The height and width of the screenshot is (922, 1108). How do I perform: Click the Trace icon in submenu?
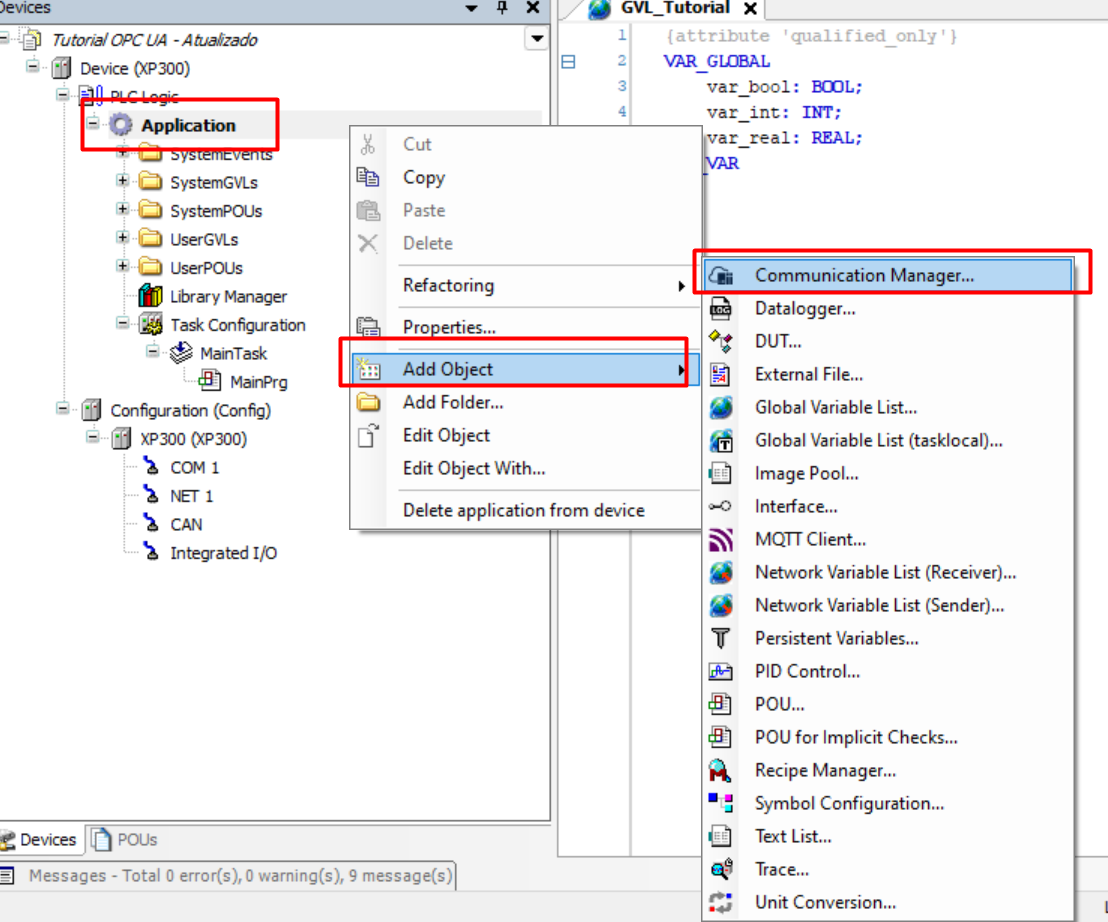[x=720, y=870]
